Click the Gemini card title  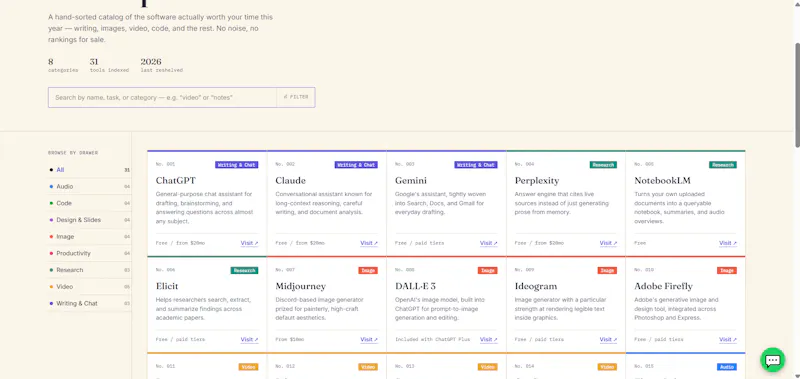[411, 181]
